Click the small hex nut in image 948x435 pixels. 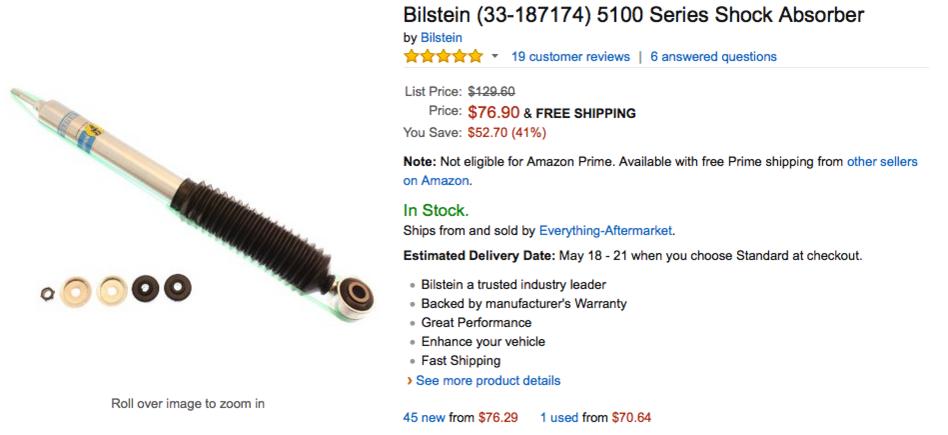[x=47, y=294]
